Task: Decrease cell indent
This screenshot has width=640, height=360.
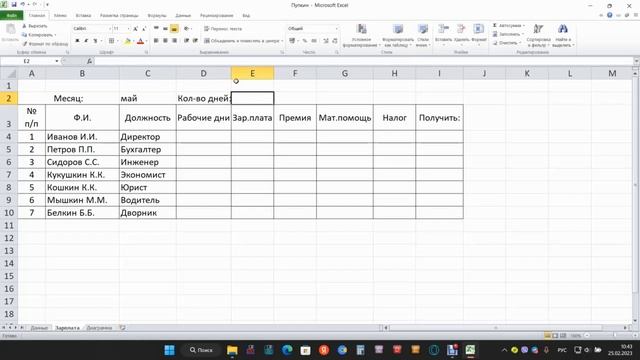Action: (x=186, y=41)
